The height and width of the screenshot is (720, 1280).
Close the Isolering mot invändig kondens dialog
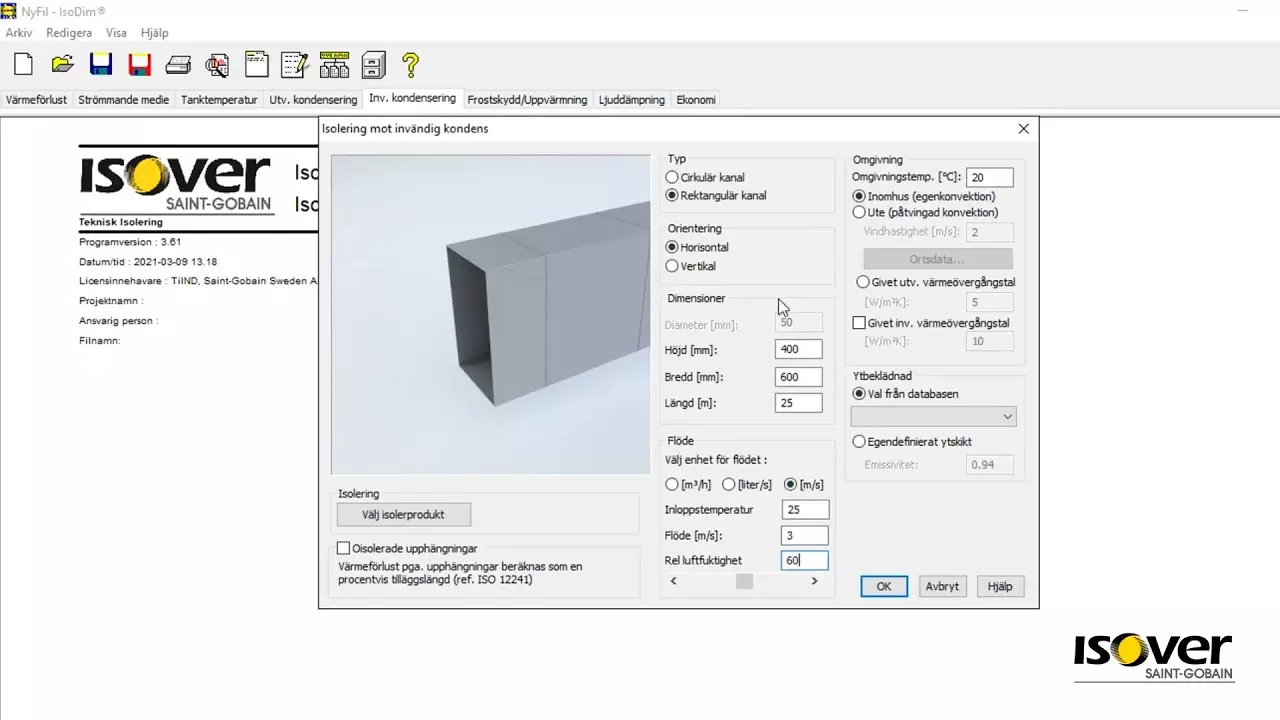tap(1023, 129)
